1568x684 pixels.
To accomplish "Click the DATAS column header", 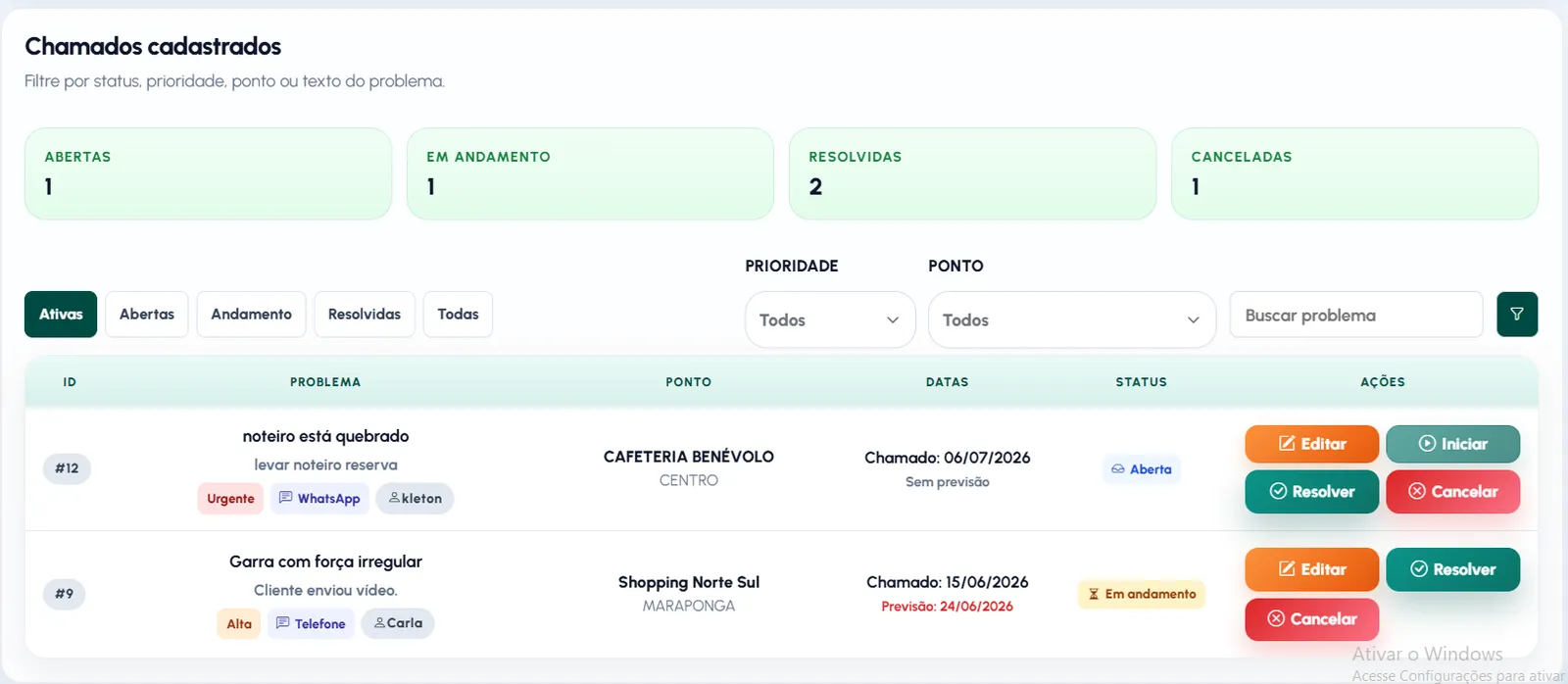I will click(x=948, y=382).
